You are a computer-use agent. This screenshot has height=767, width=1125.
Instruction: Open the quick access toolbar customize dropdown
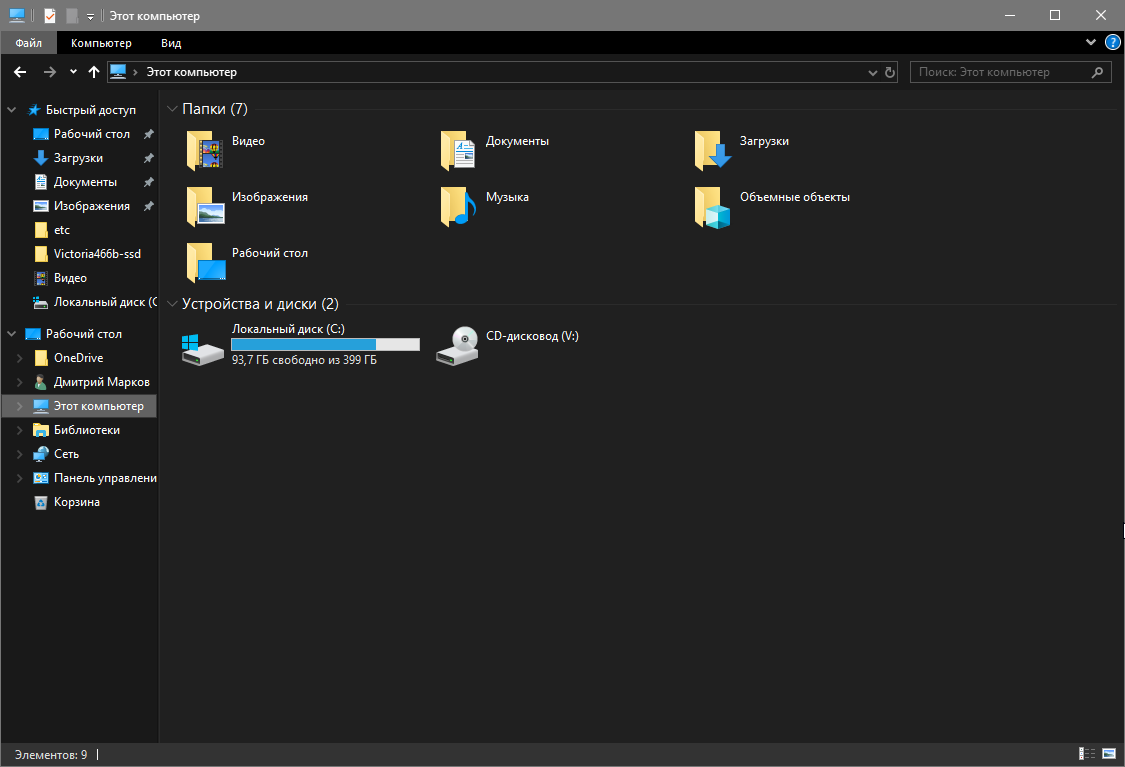click(90, 16)
